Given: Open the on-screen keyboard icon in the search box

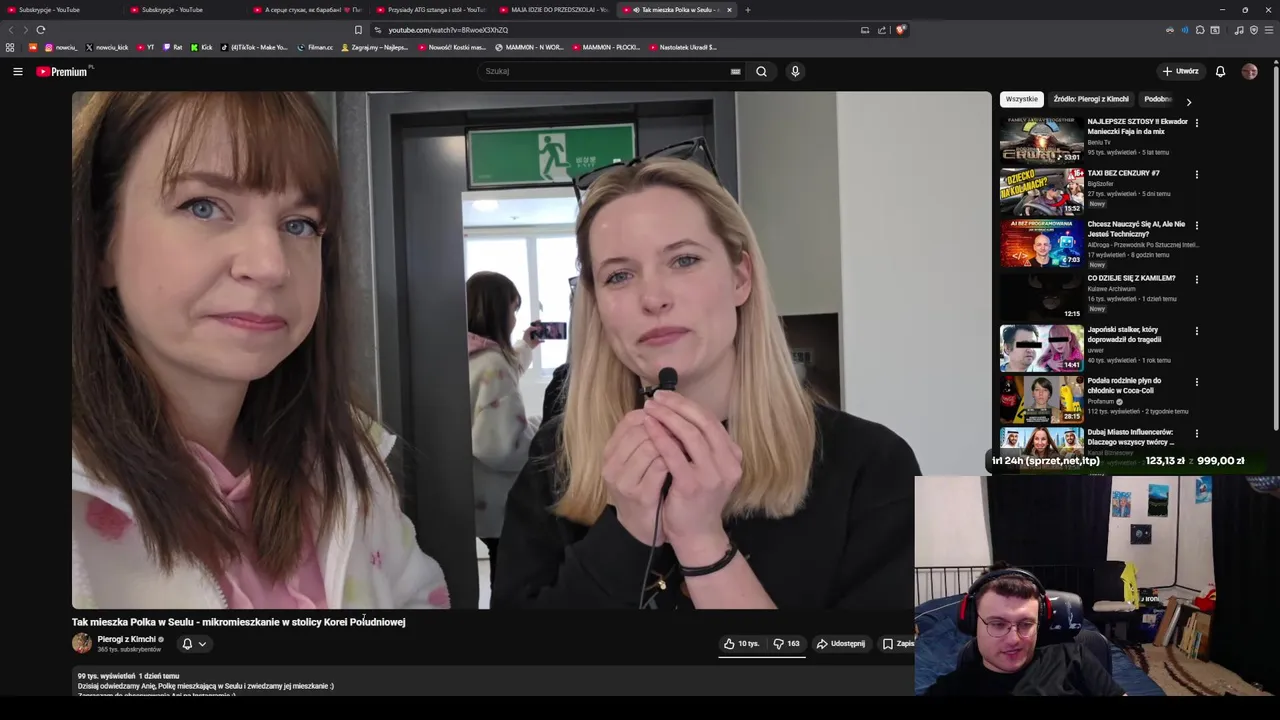Looking at the screenshot, I should (735, 71).
